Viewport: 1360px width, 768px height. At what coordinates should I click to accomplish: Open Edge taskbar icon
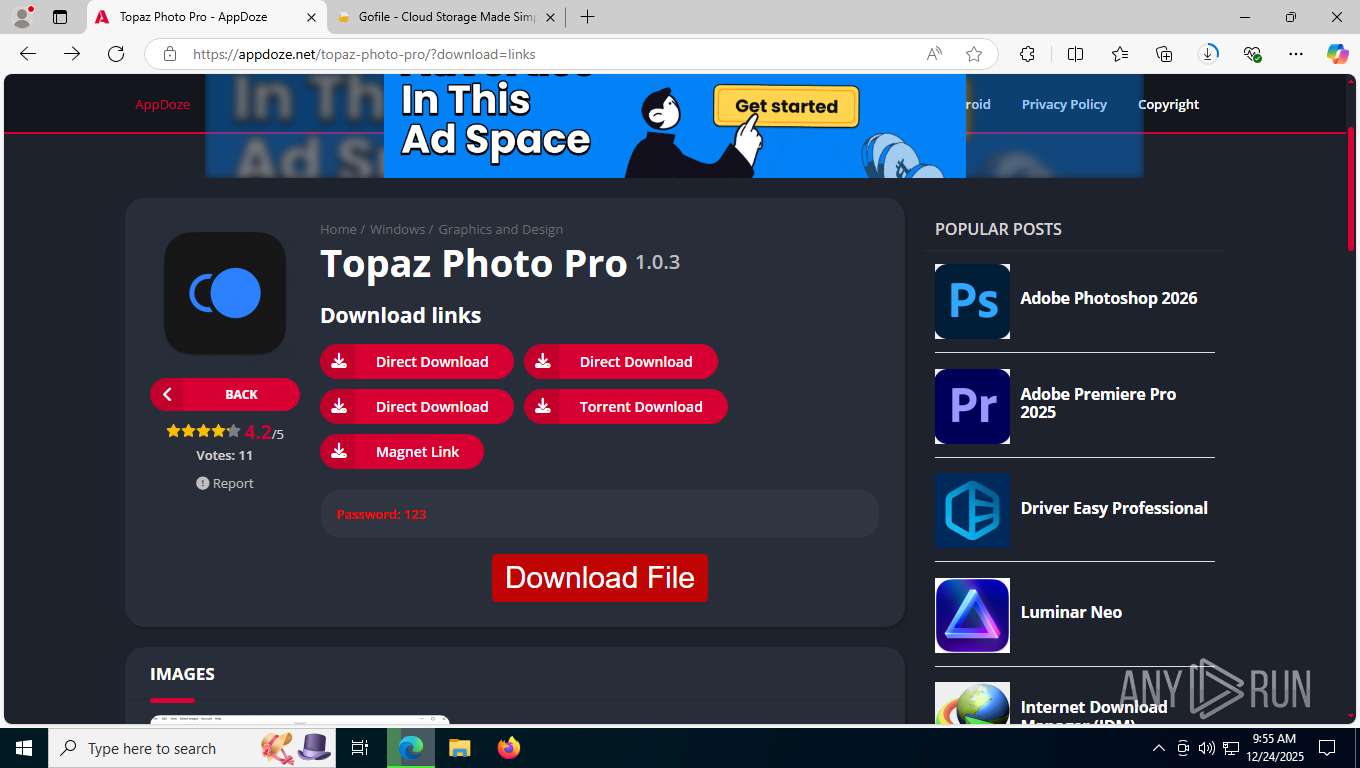pyautogui.click(x=410, y=748)
